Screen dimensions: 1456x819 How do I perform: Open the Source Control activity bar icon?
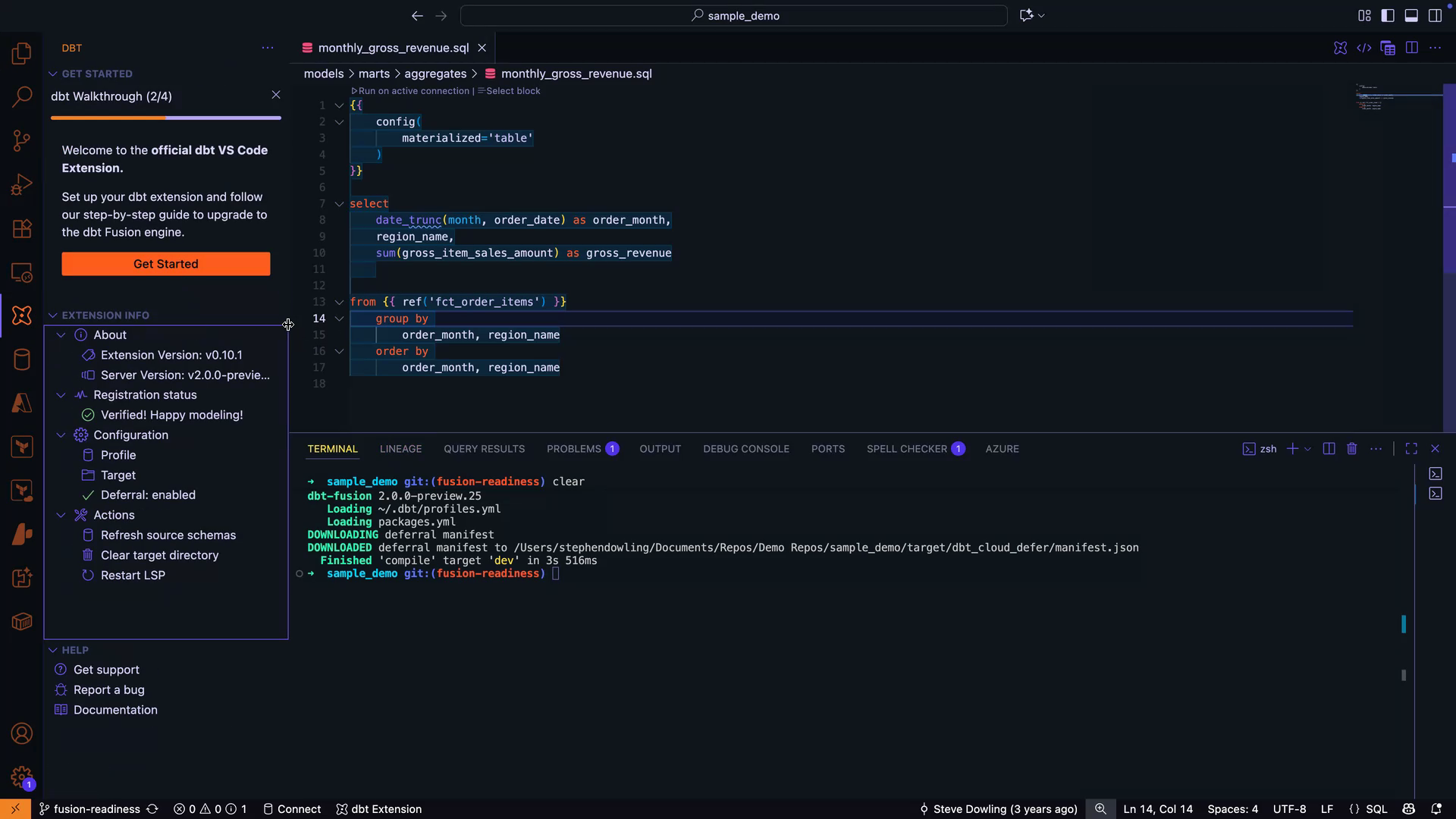pyautogui.click(x=22, y=140)
